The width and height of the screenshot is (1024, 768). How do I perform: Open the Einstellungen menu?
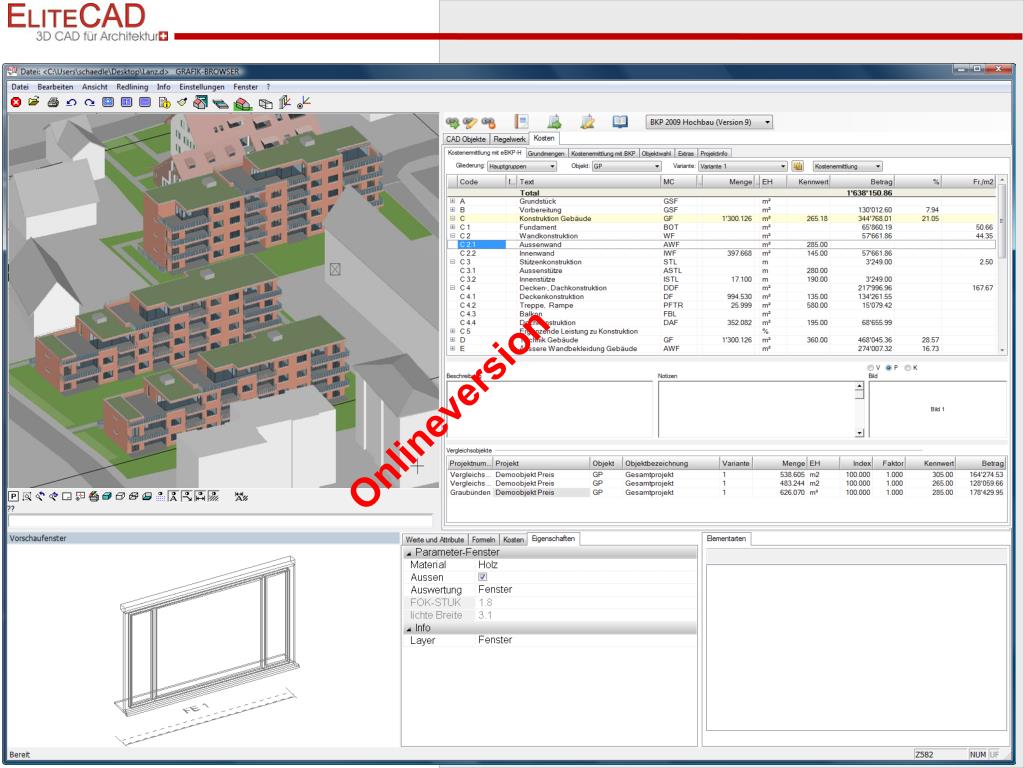click(x=203, y=86)
